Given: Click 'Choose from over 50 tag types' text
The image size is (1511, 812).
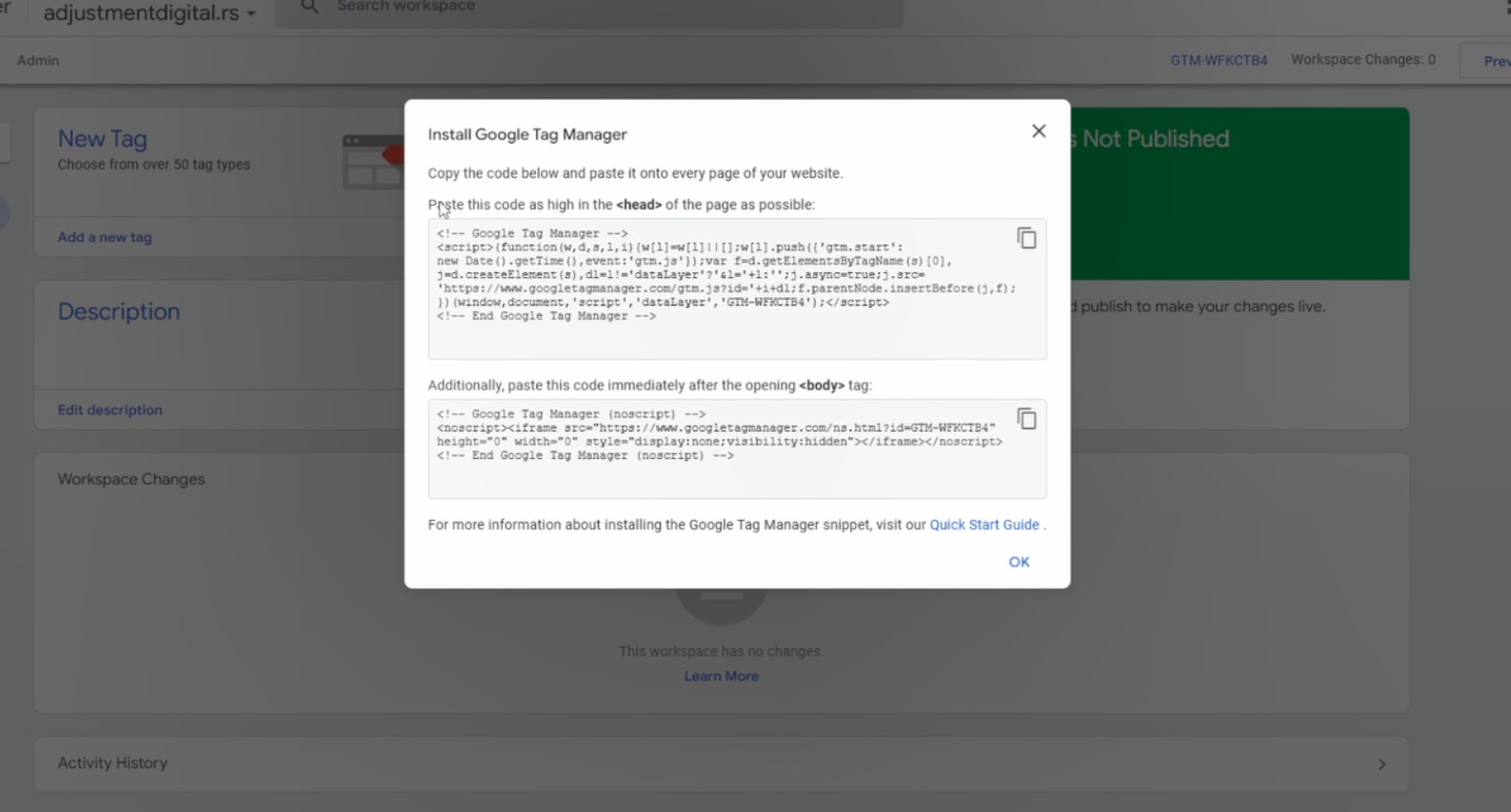Looking at the screenshot, I should click(x=153, y=164).
